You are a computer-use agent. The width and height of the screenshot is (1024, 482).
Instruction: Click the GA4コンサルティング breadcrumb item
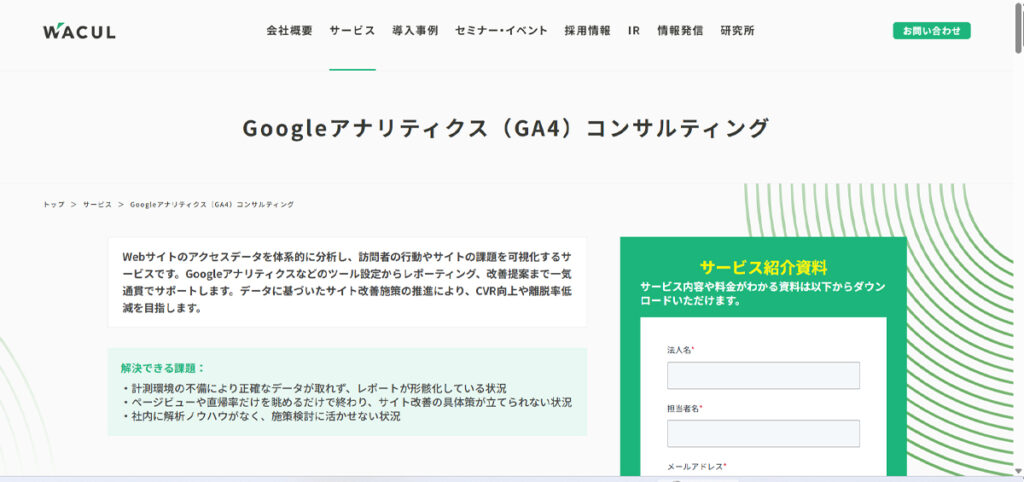tap(212, 204)
